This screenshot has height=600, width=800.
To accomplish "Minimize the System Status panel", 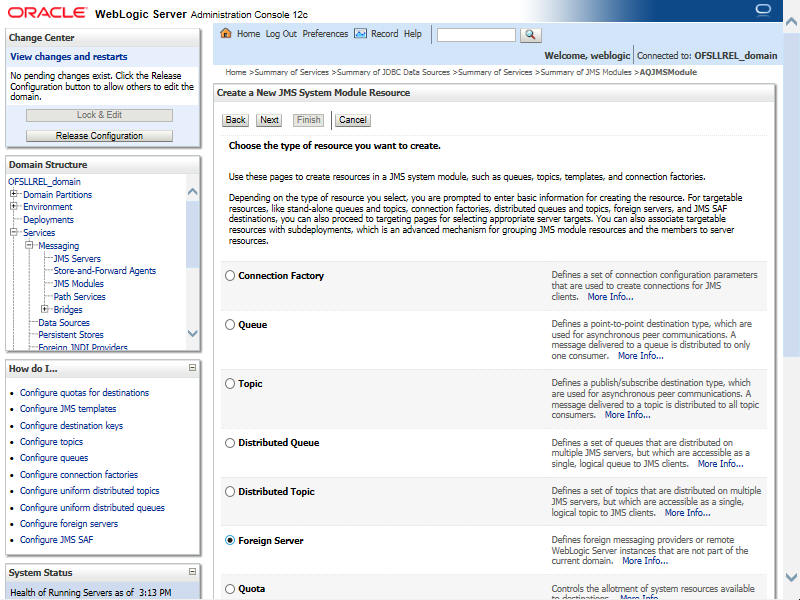I will [192, 572].
